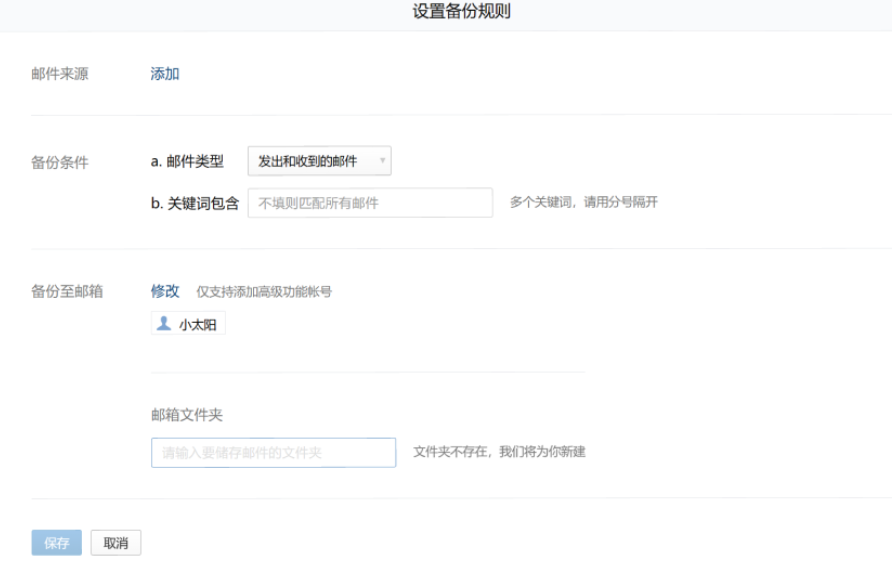The height and width of the screenshot is (571, 892).
Task: Click the 邮箱文件夹 heading
Action: 186,415
